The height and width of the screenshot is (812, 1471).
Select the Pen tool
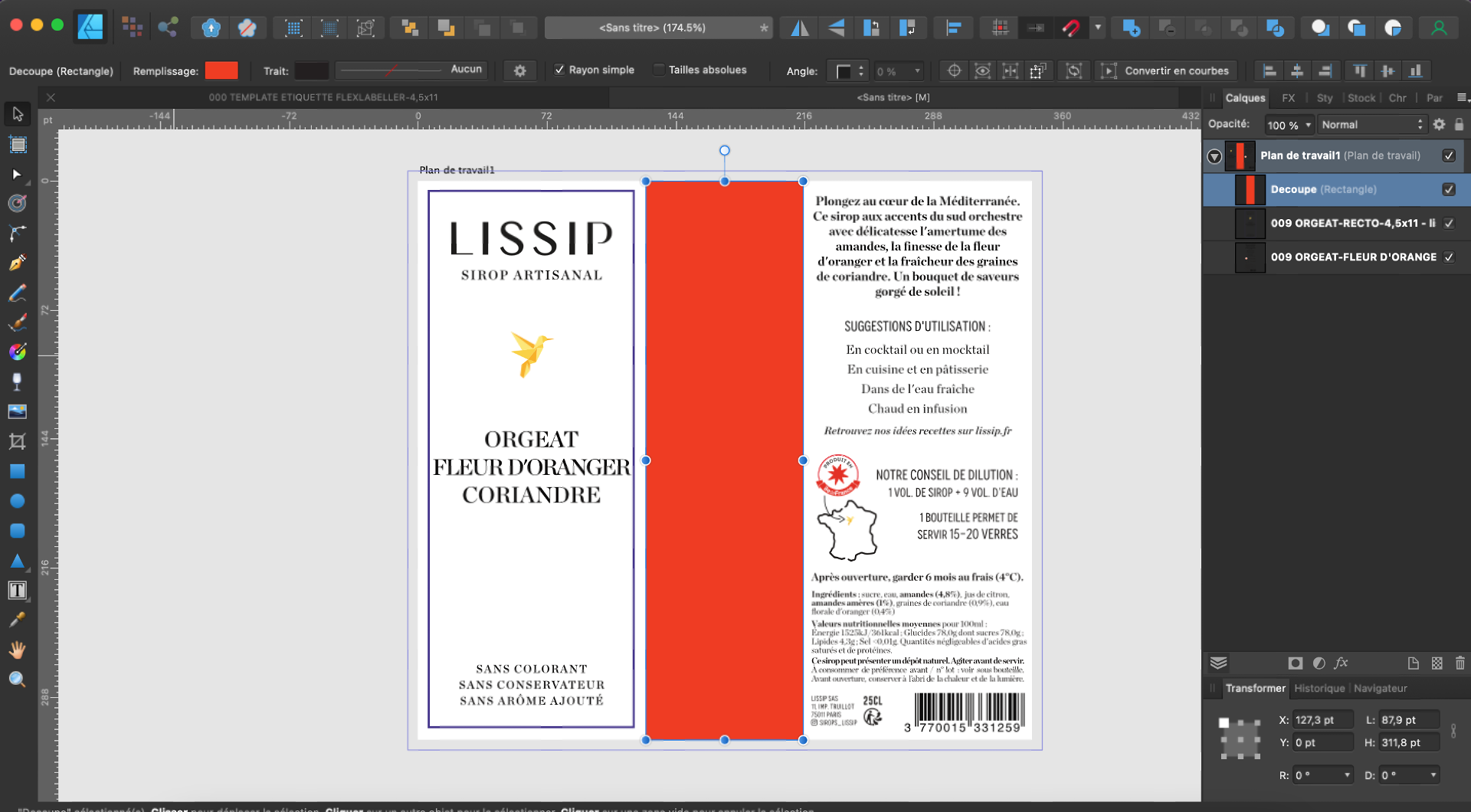(x=18, y=263)
